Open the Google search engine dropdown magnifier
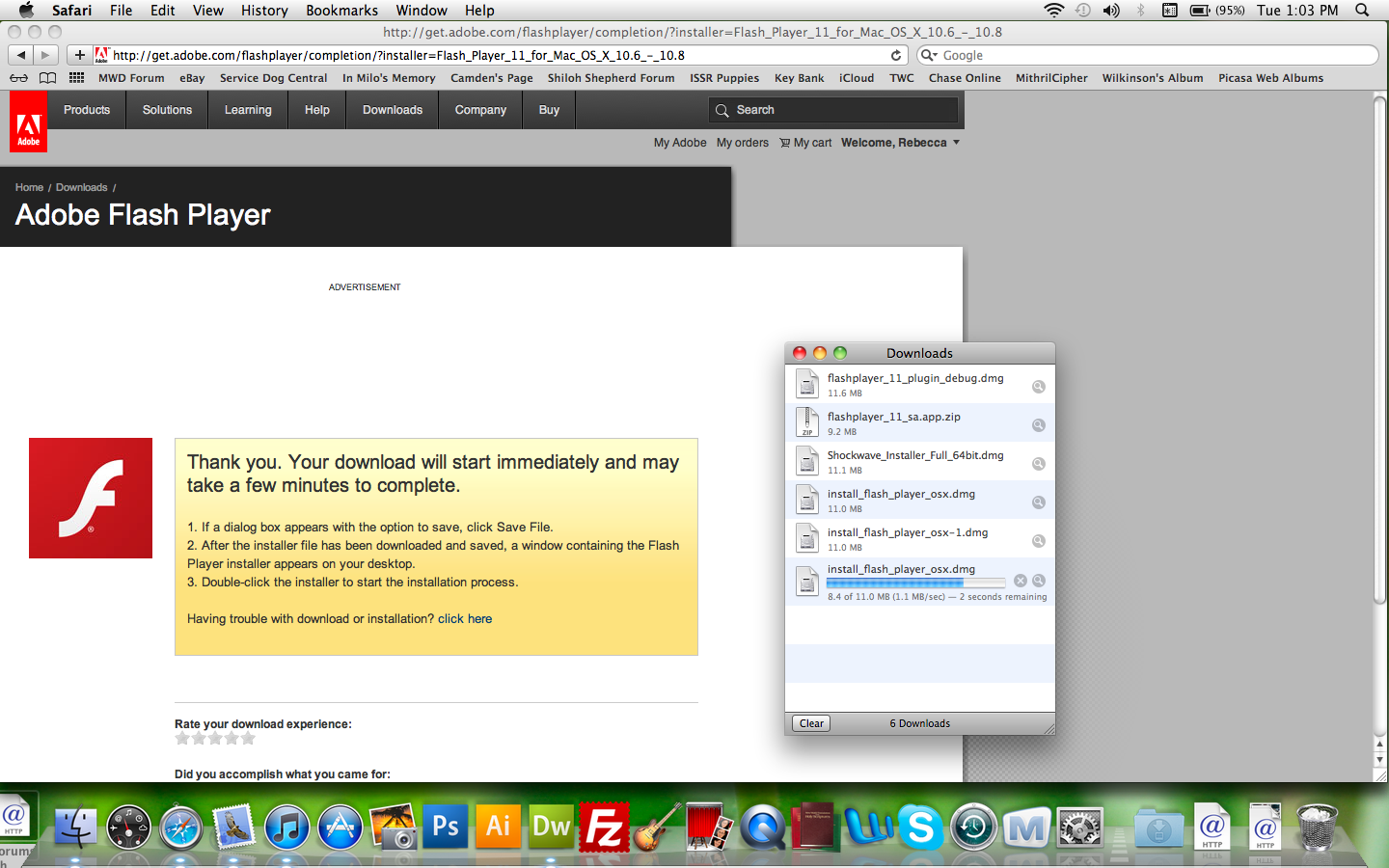This screenshot has width=1389, height=868. pyautogui.click(x=929, y=55)
